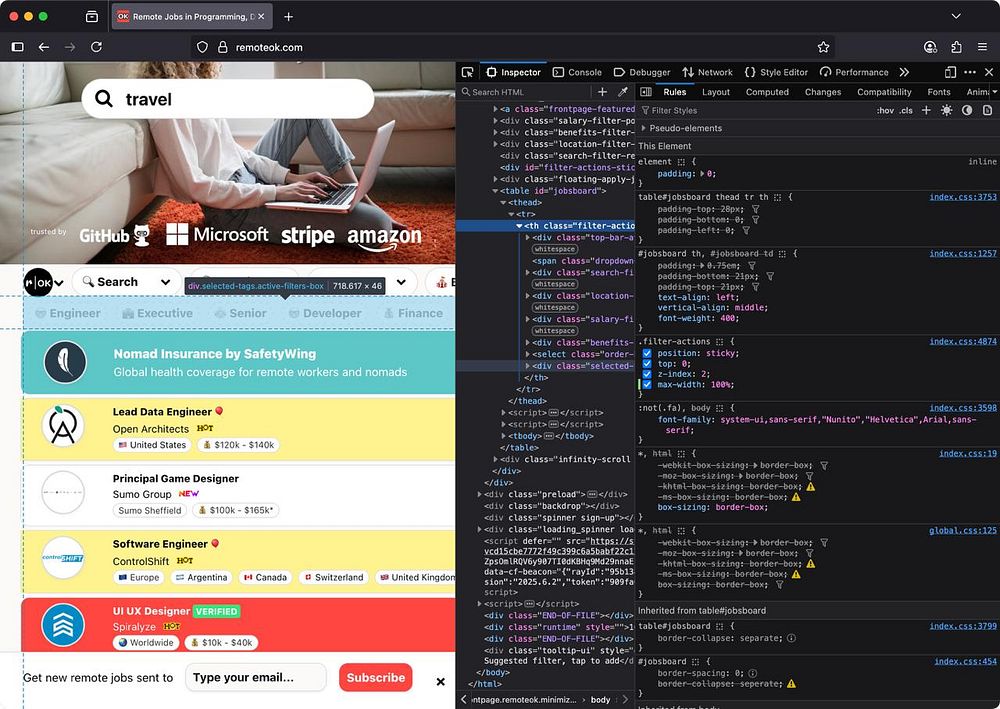This screenshot has width=1000, height=709.
Task: Open Responsive Design Mode icon
Action: click(x=950, y=72)
